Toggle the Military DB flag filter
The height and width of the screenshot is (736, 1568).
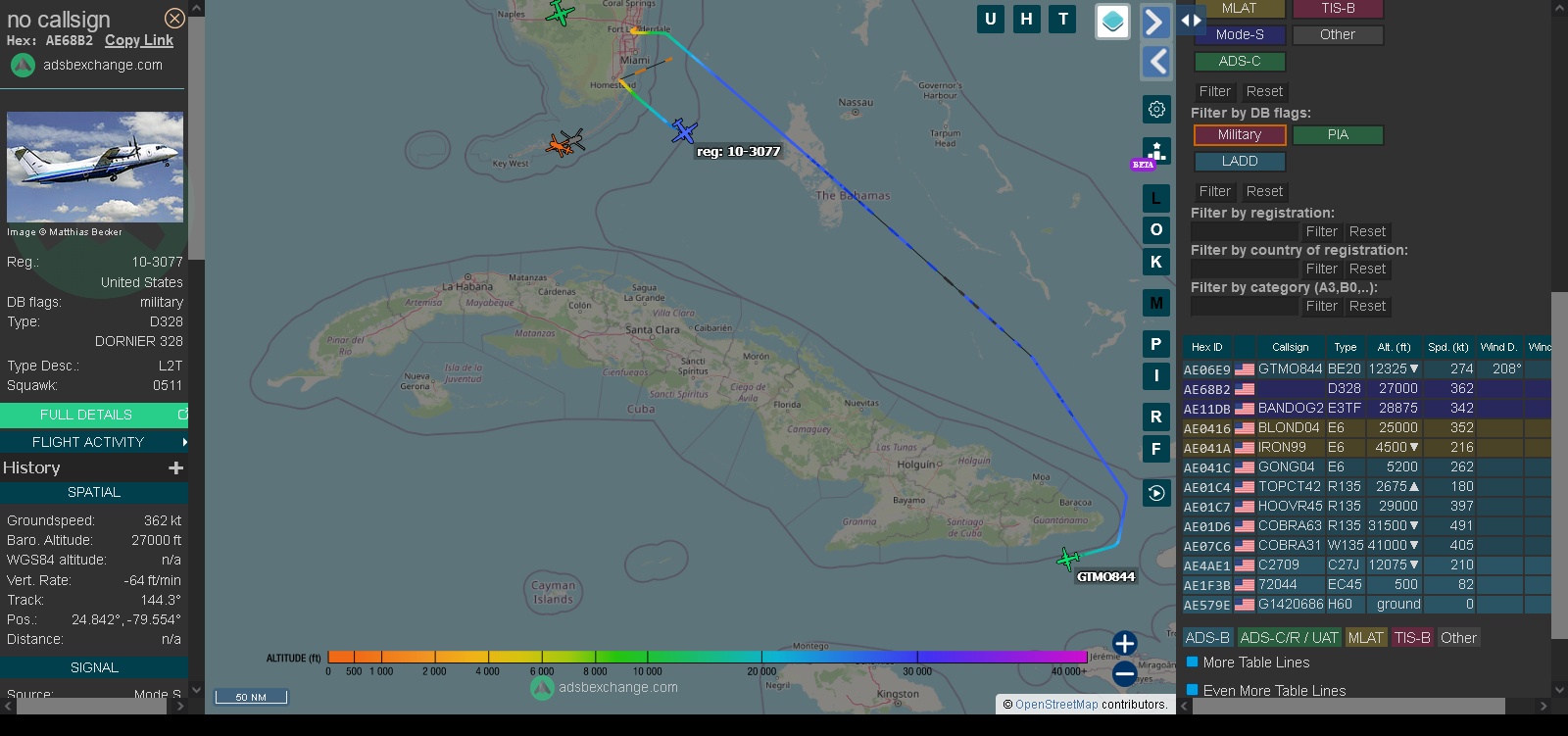coord(1239,134)
